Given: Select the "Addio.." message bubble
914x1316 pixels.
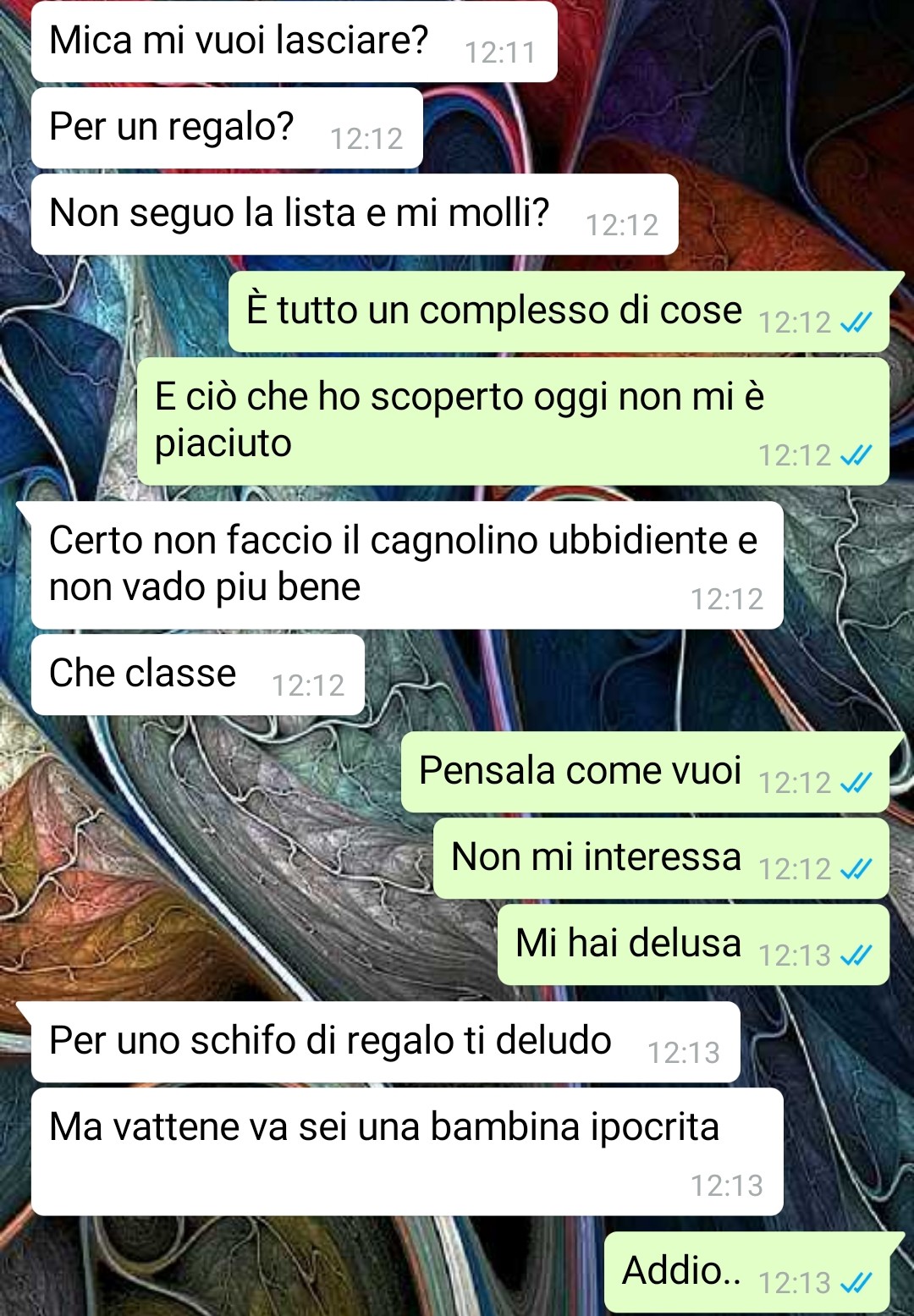Looking at the screenshot, I should pyautogui.click(x=746, y=1272).
